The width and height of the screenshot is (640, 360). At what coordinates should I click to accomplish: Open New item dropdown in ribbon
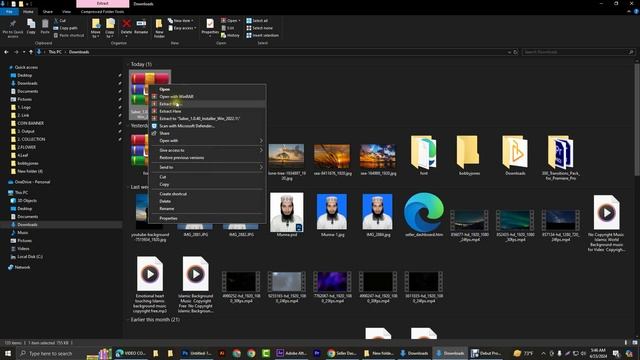tap(181, 20)
